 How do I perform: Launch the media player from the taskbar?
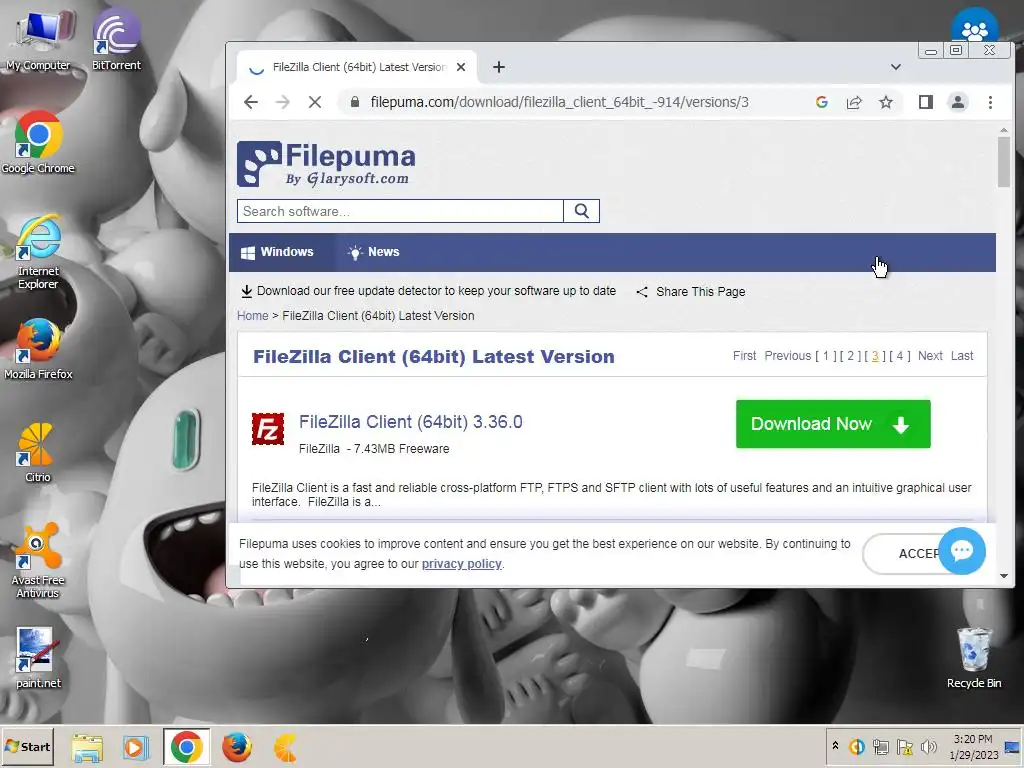[136, 748]
